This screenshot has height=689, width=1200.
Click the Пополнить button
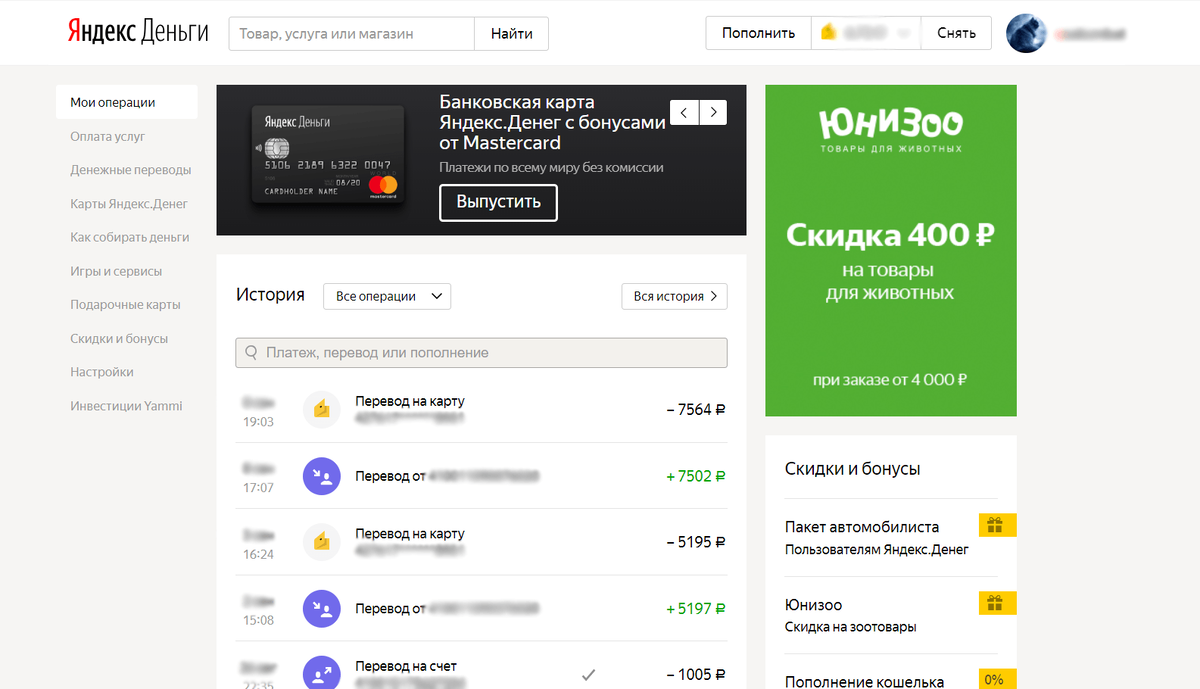coord(758,33)
